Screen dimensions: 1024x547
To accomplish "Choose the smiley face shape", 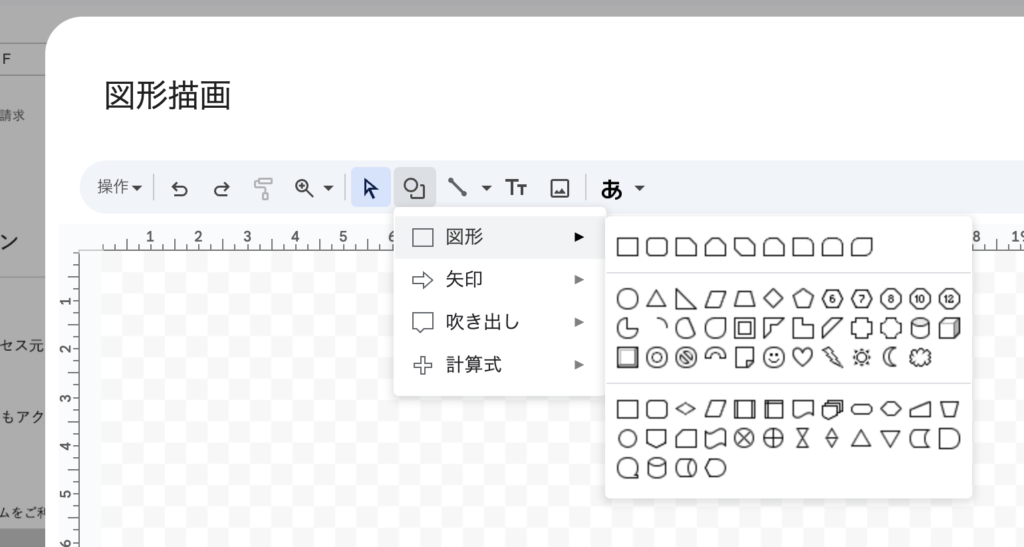I will (773, 357).
